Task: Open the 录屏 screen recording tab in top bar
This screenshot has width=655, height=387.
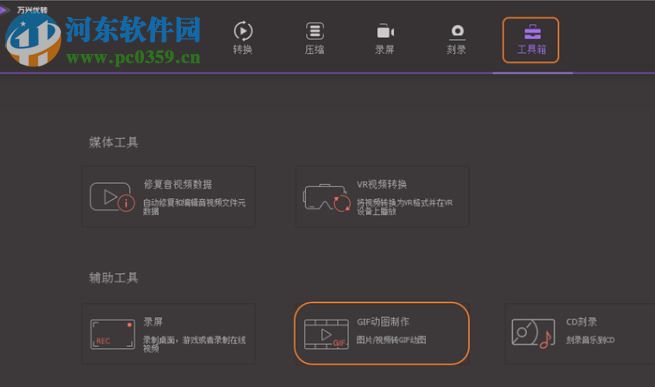Action: pyautogui.click(x=385, y=38)
